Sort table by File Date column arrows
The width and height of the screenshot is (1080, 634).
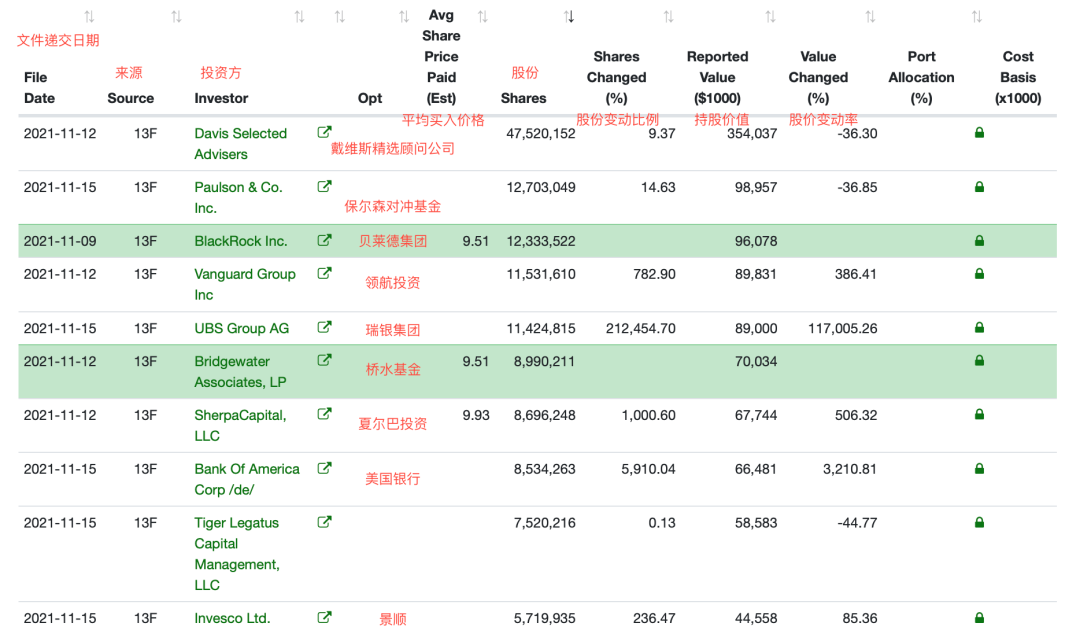point(89,17)
